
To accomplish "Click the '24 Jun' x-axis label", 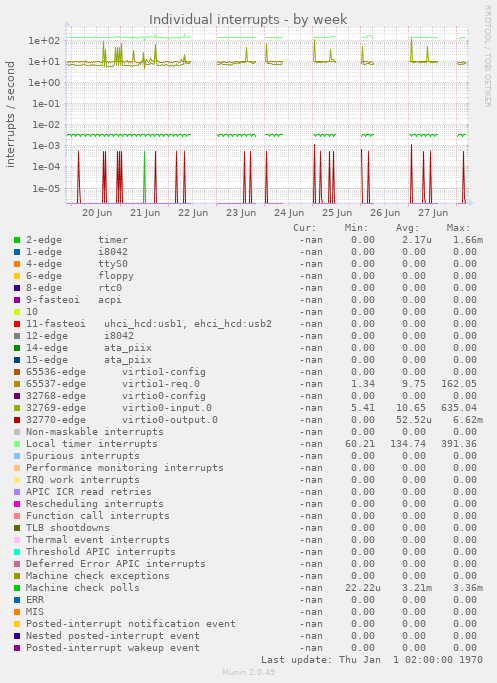I will tap(289, 213).
